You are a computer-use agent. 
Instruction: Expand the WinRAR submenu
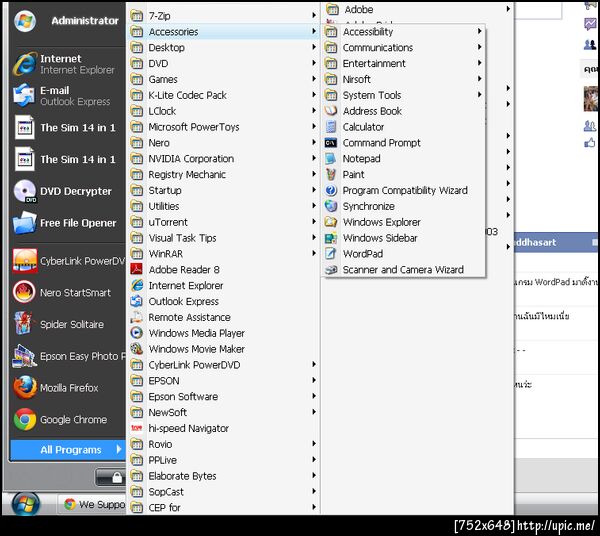coord(223,254)
